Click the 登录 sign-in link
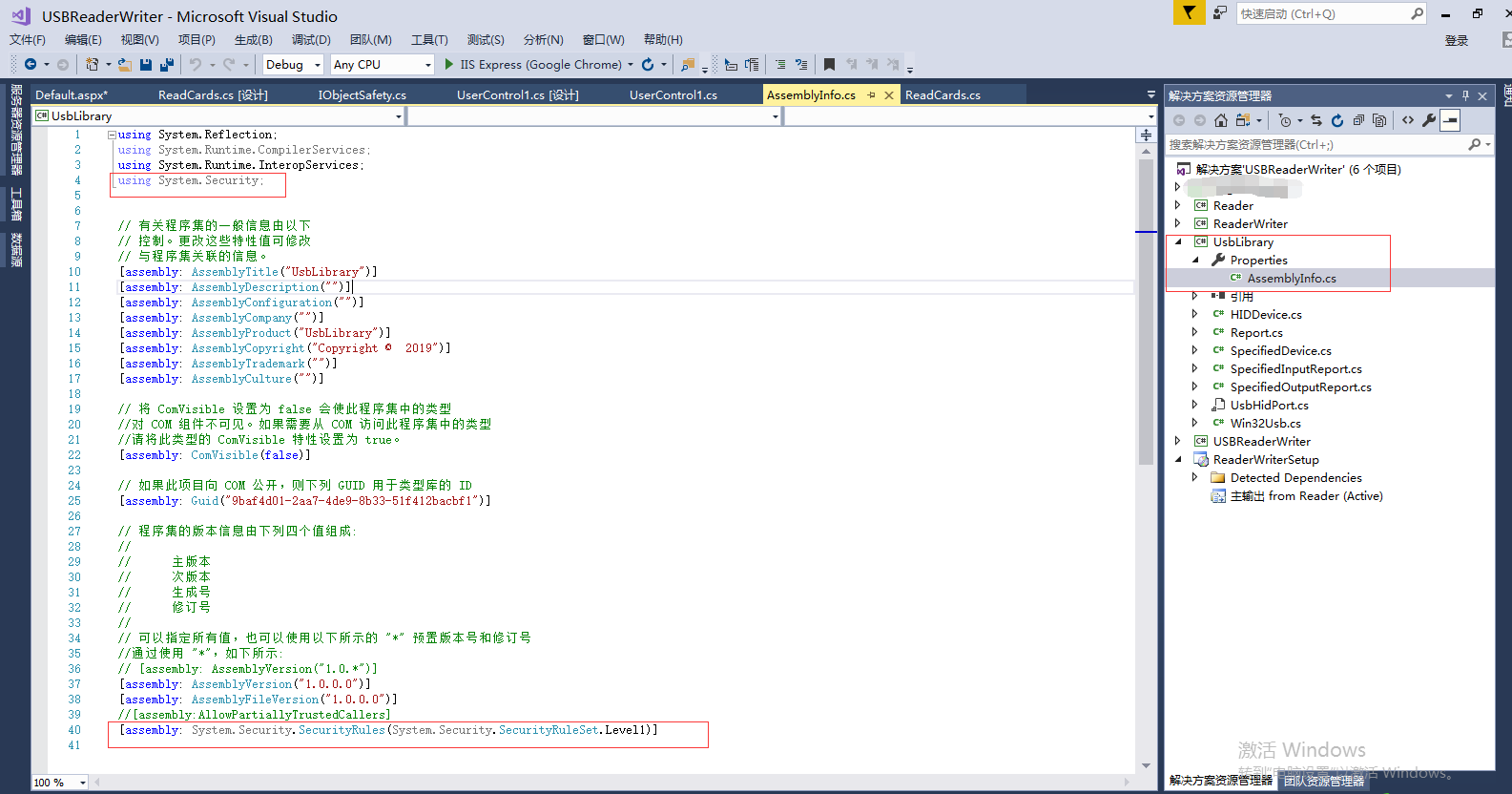The width and height of the screenshot is (1512, 794). click(x=1457, y=40)
